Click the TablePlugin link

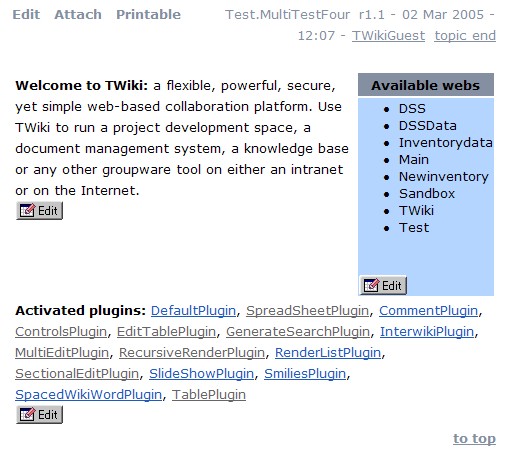pos(209,395)
